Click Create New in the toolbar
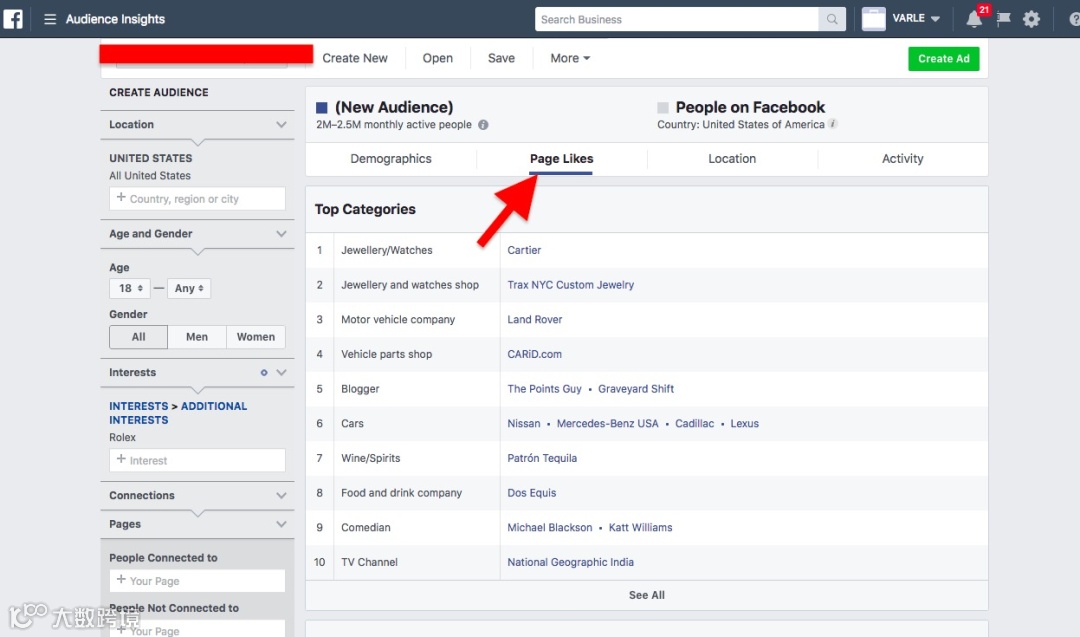The width and height of the screenshot is (1080, 637). 355,59
